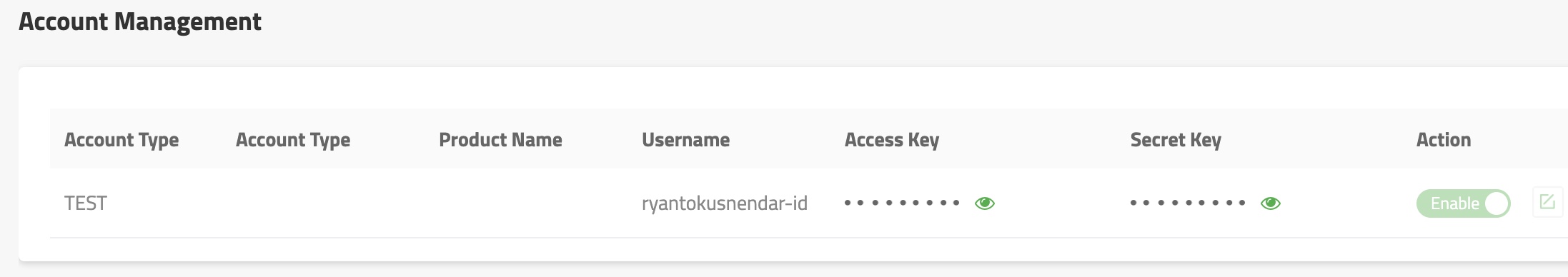The height and width of the screenshot is (277, 1568).
Task: Select the TEST account type cell
Action: pos(86,203)
